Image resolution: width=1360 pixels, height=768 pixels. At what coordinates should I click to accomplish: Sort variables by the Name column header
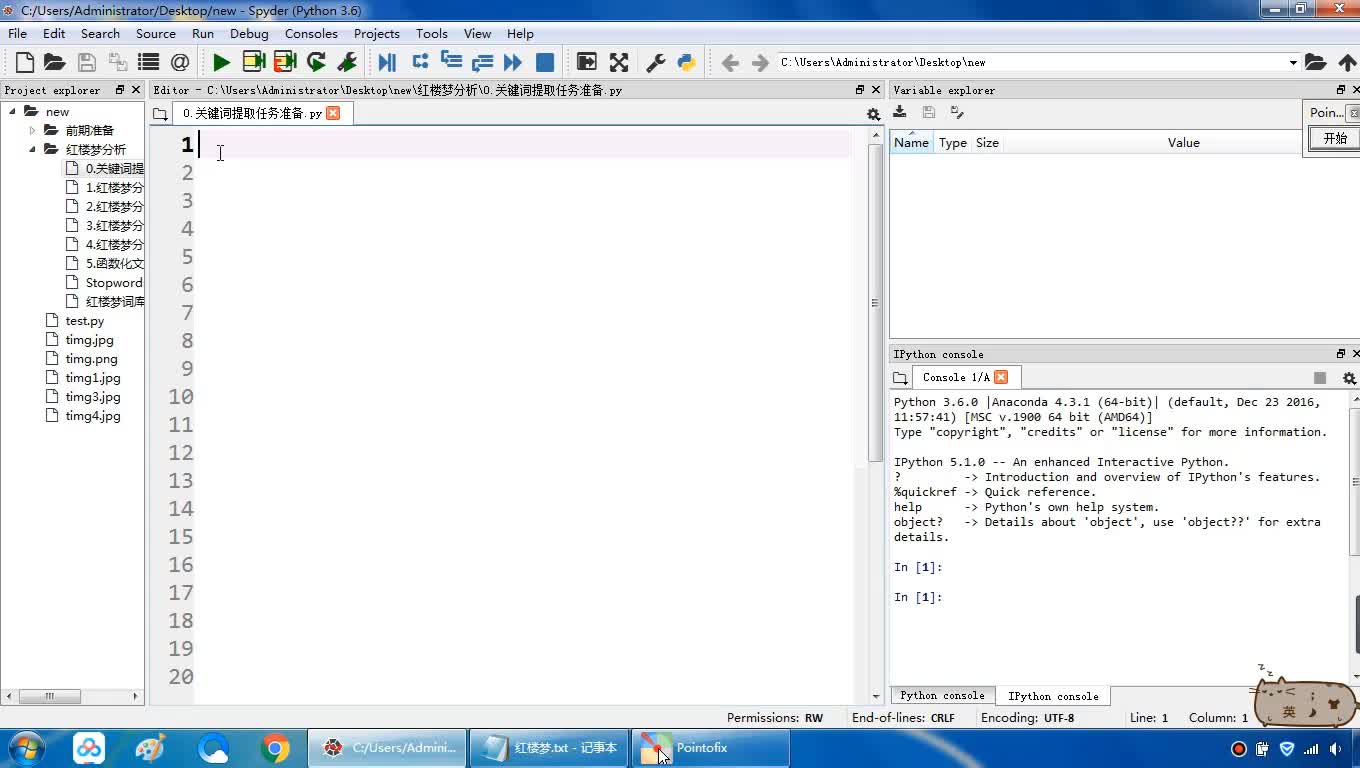[911, 143]
